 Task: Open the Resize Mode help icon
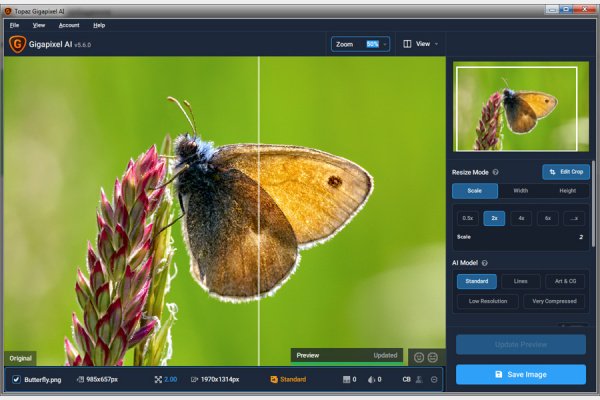click(x=496, y=172)
